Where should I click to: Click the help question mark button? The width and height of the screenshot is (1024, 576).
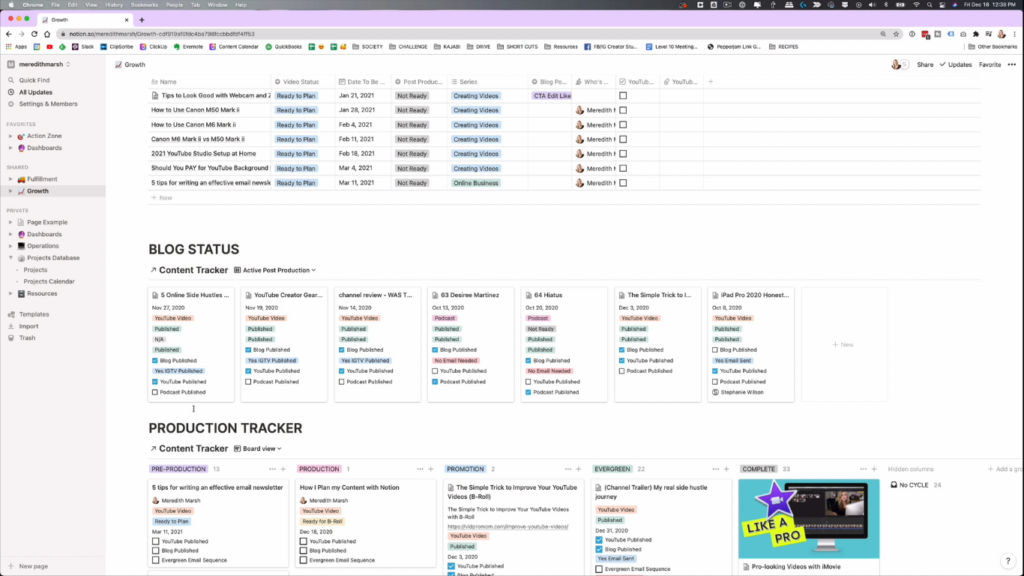point(1008,560)
